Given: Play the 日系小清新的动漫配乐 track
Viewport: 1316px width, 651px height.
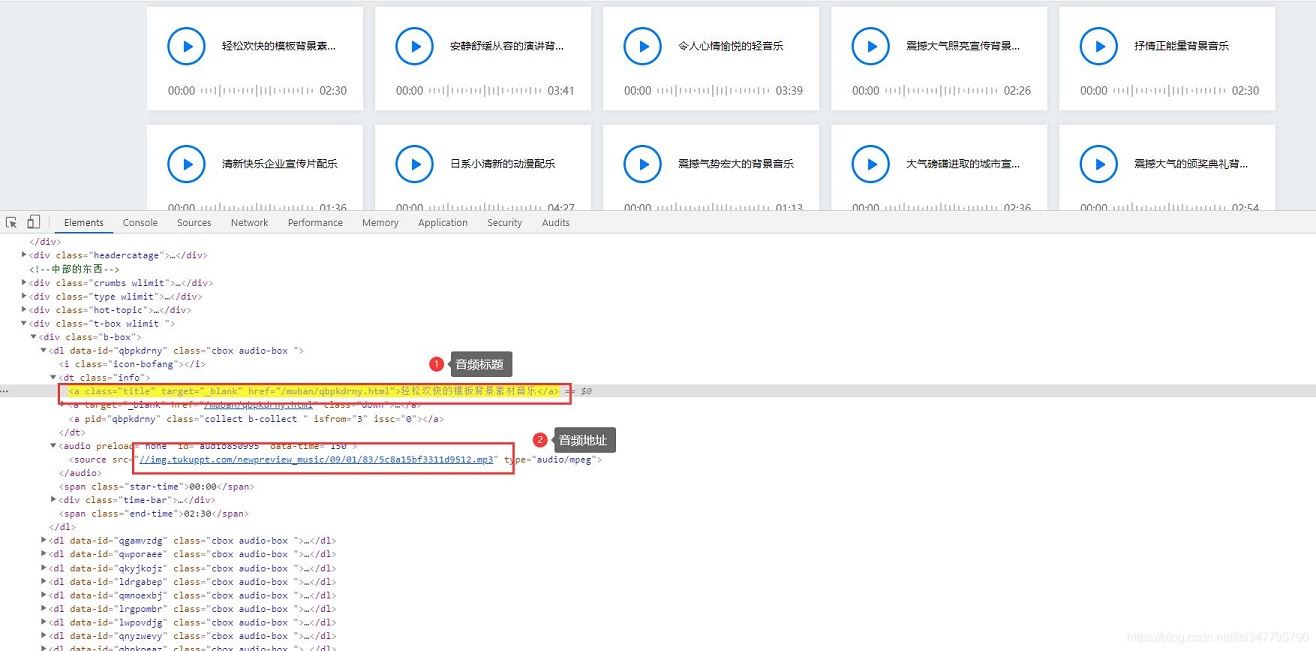Looking at the screenshot, I should [x=414, y=164].
